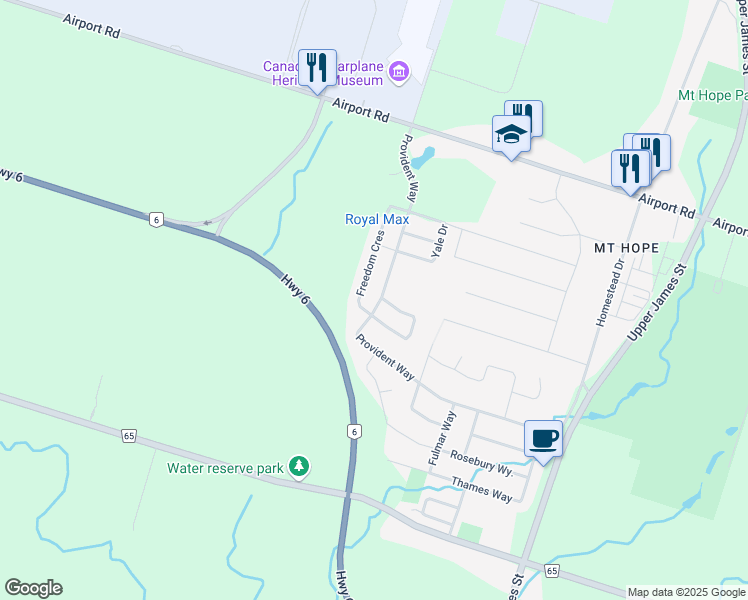Viewport: 748px width, 600px height.
Task: Select the Water reserve park tree pin
Action: coord(299,466)
